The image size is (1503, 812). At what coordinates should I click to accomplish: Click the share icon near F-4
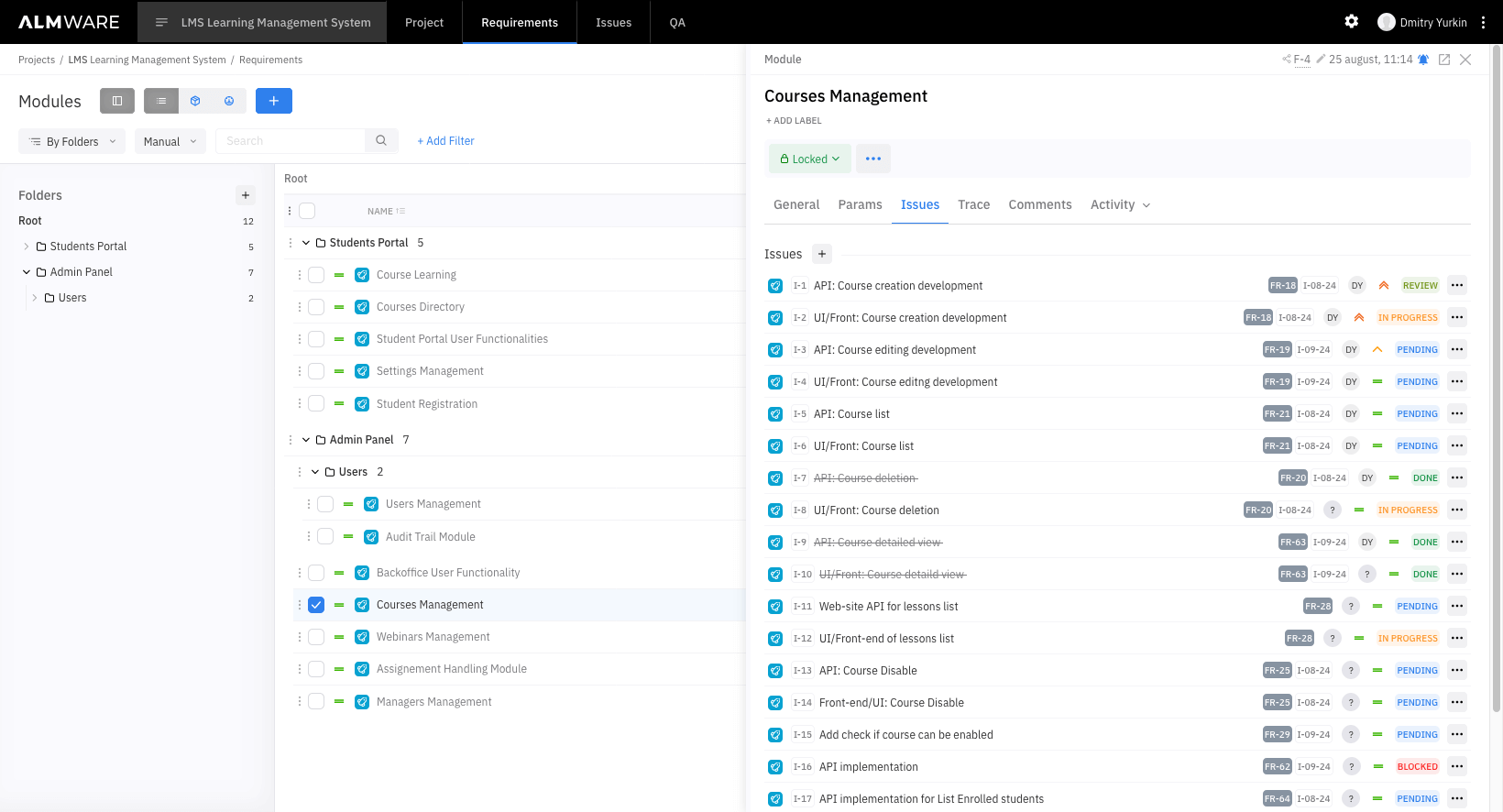1287,60
